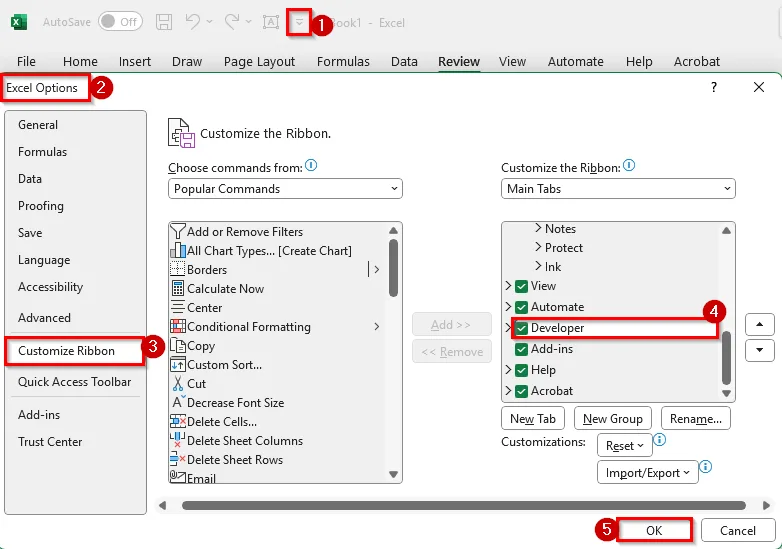Click the Save icon in title bar
Image resolution: width=782 pixels, height=549 pixels.
point(164,22)
